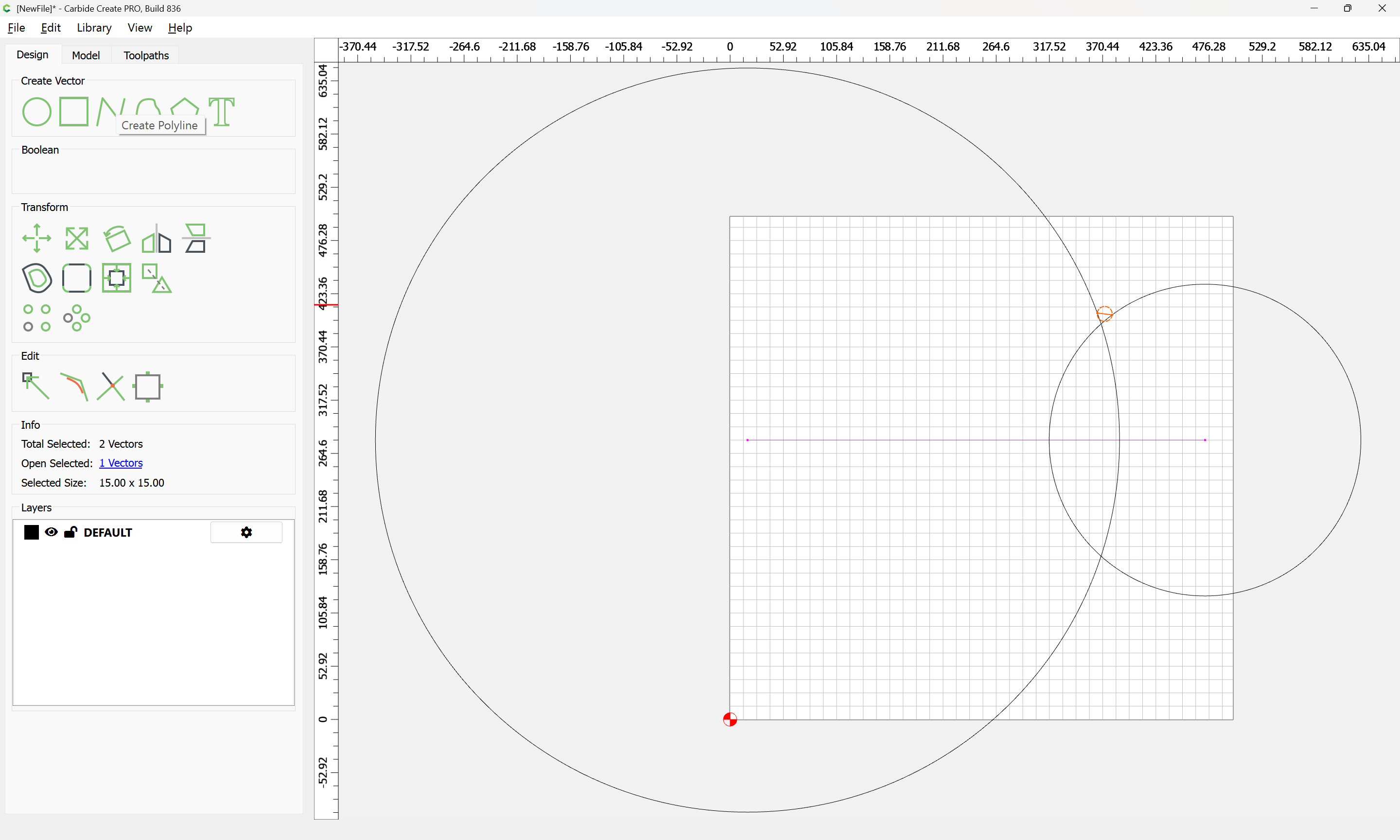Click the 1 Vectors open selected link
Screen dimensions: 1400x840
pyautogui.click(x=121, y=463)
